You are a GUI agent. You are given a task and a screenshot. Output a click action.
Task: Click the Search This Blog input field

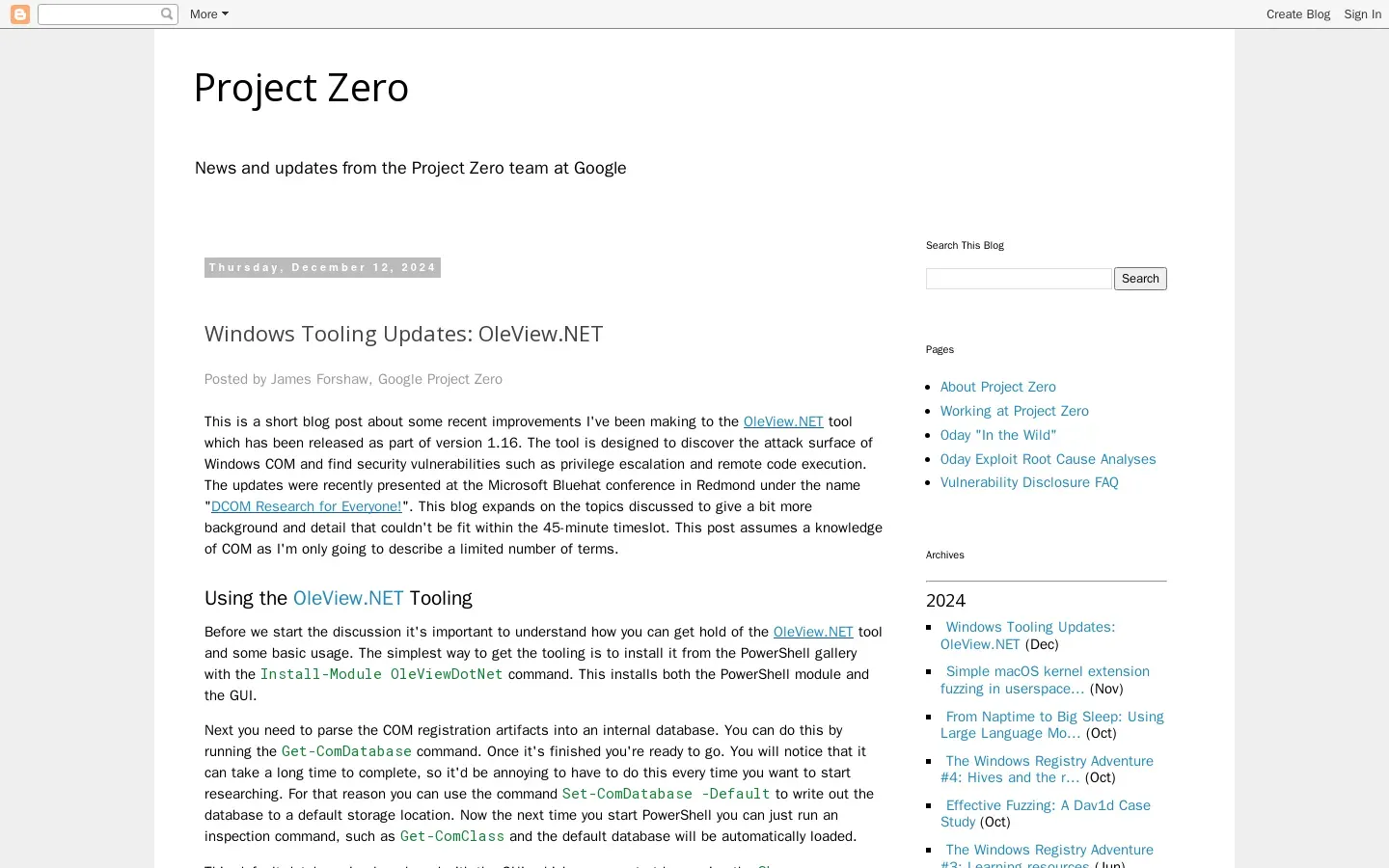pos(1018,279)
